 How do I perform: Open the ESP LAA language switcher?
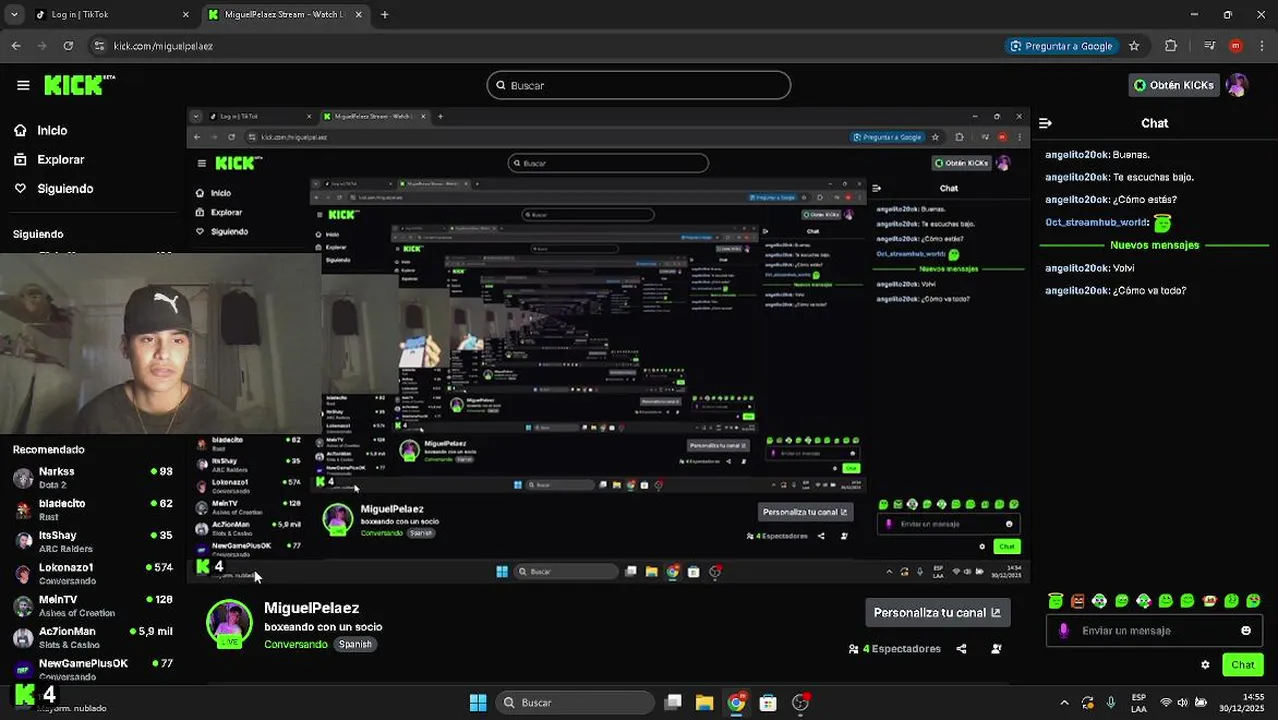pos(1138,702)
